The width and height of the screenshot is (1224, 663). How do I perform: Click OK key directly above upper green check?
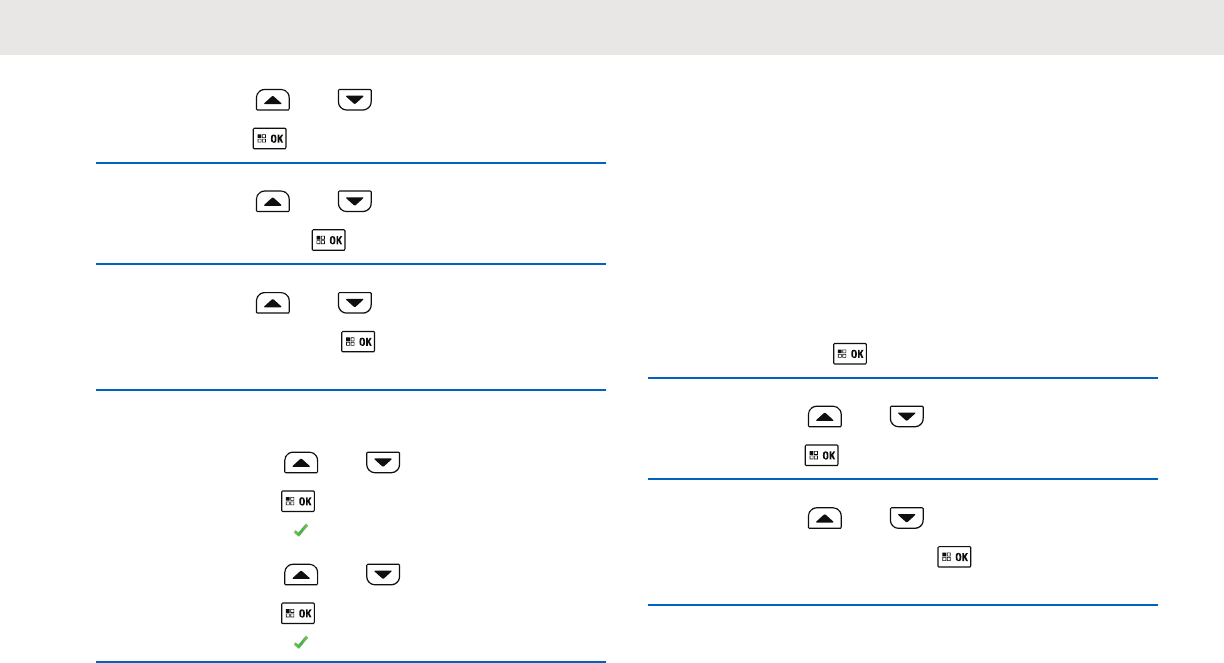tap(298, 501)
